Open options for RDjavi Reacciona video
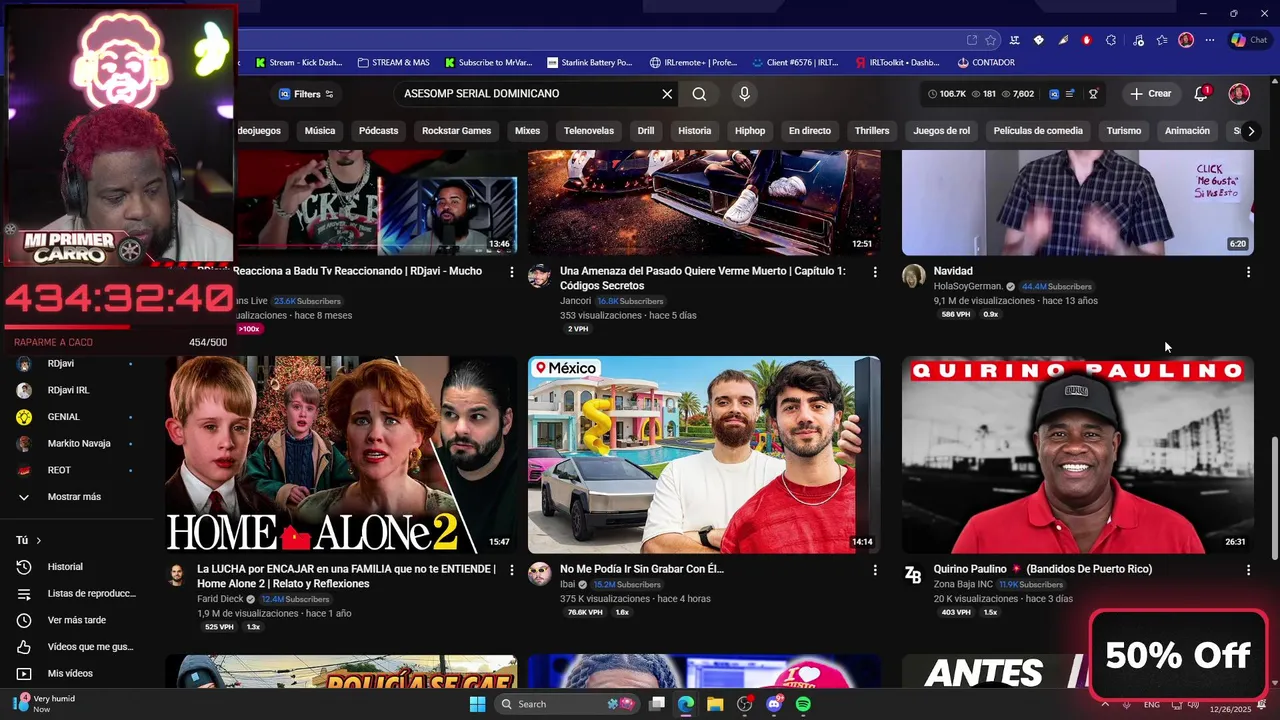This screenshot has width=1280, height=720. pyautogui.click(x=512, y=272)
